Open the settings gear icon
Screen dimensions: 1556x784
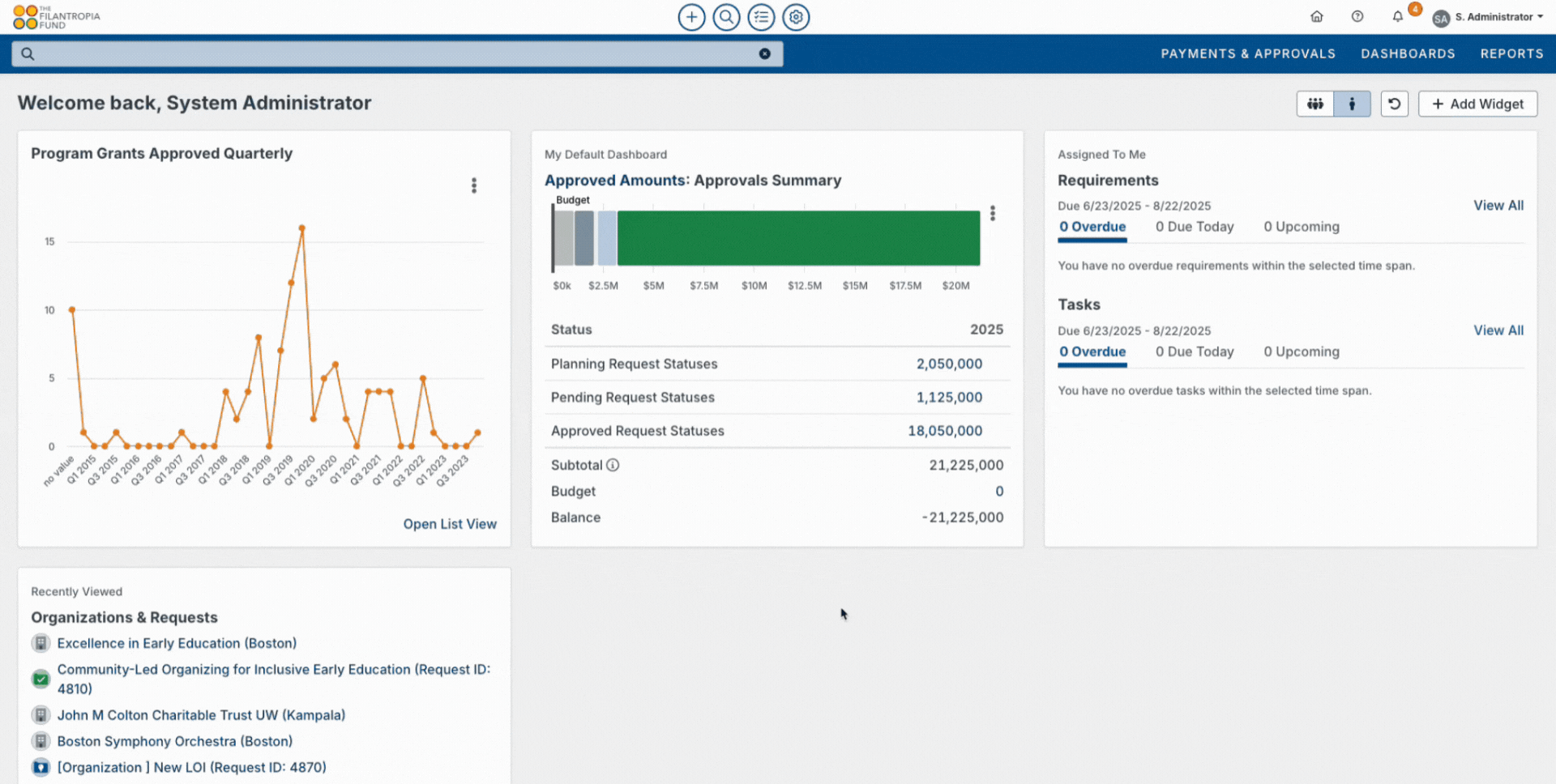[796, 17]
